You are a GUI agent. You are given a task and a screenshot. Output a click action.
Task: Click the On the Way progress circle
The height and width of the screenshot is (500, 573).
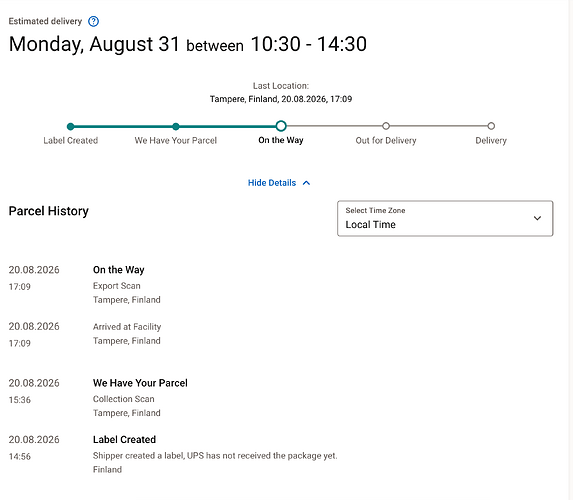pyautogui.click(x=281, y=126)
